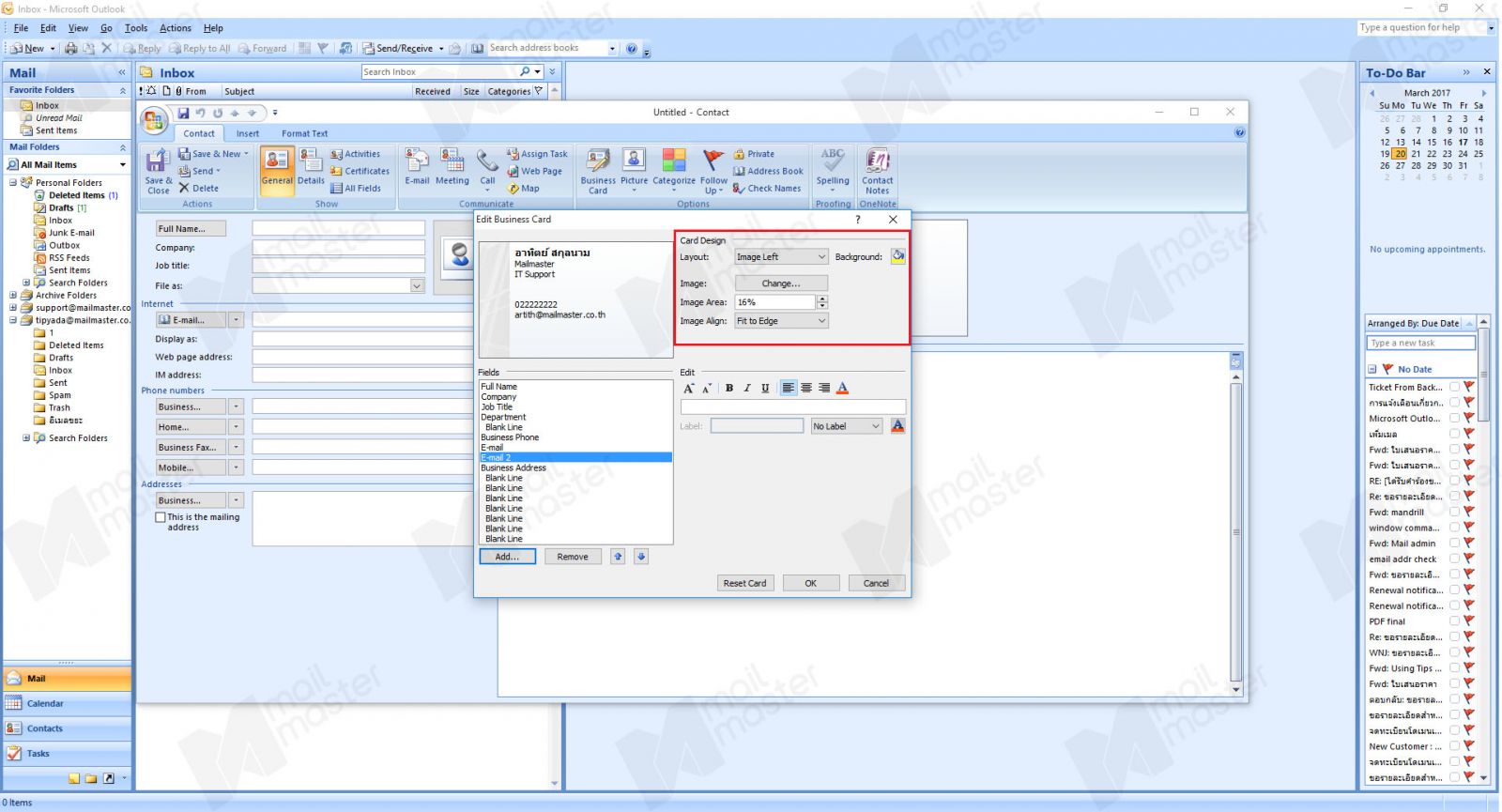Toggle checkbox for 'email addr check' task
Image resolution: width=1502 pixels, height=812 pixels.
click(x=1455, y=559)
